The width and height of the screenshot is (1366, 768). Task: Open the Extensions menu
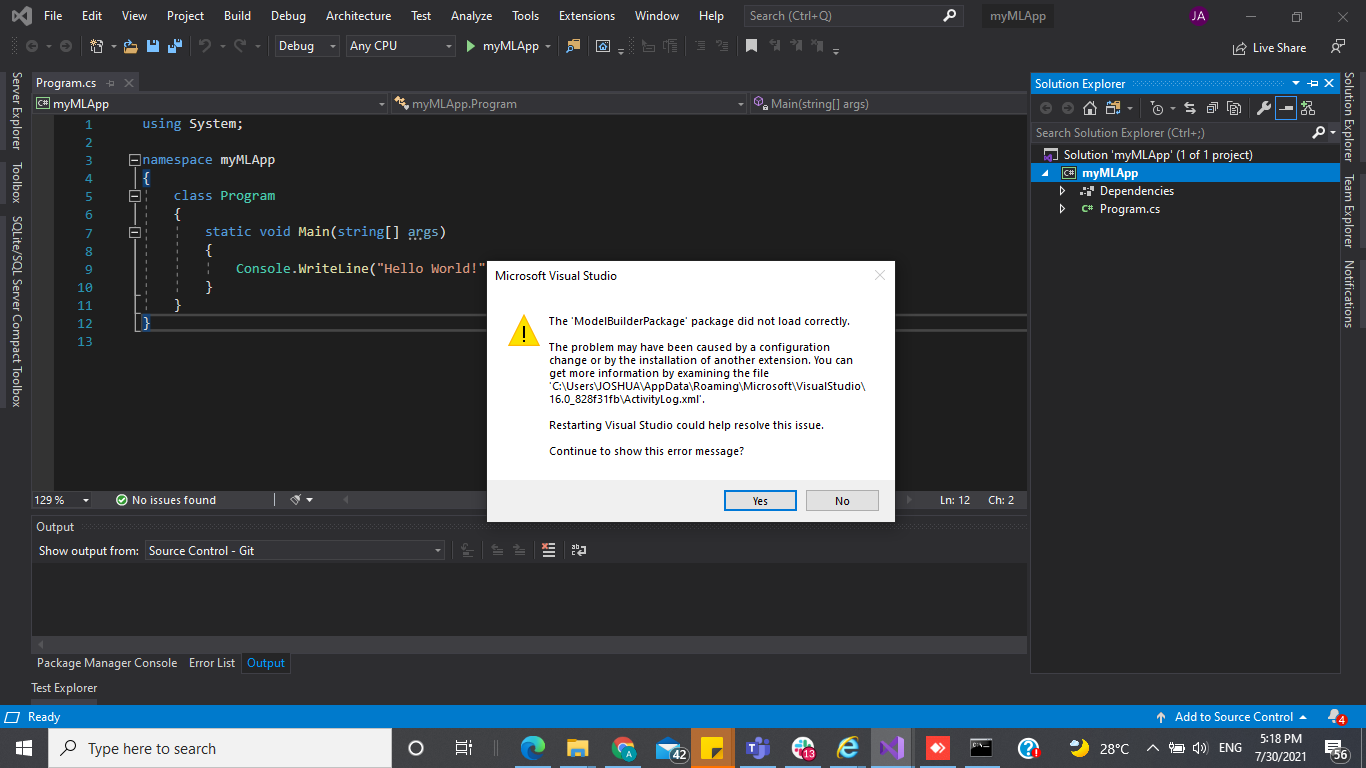586,15
